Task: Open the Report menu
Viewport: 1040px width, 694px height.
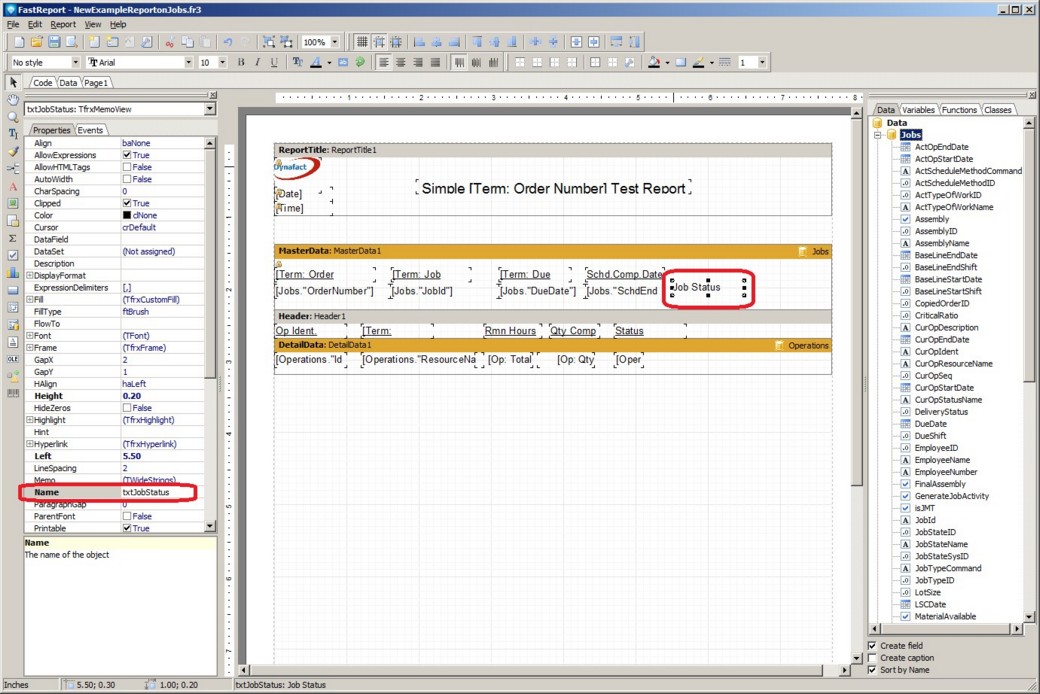Action: coord(63,24)
